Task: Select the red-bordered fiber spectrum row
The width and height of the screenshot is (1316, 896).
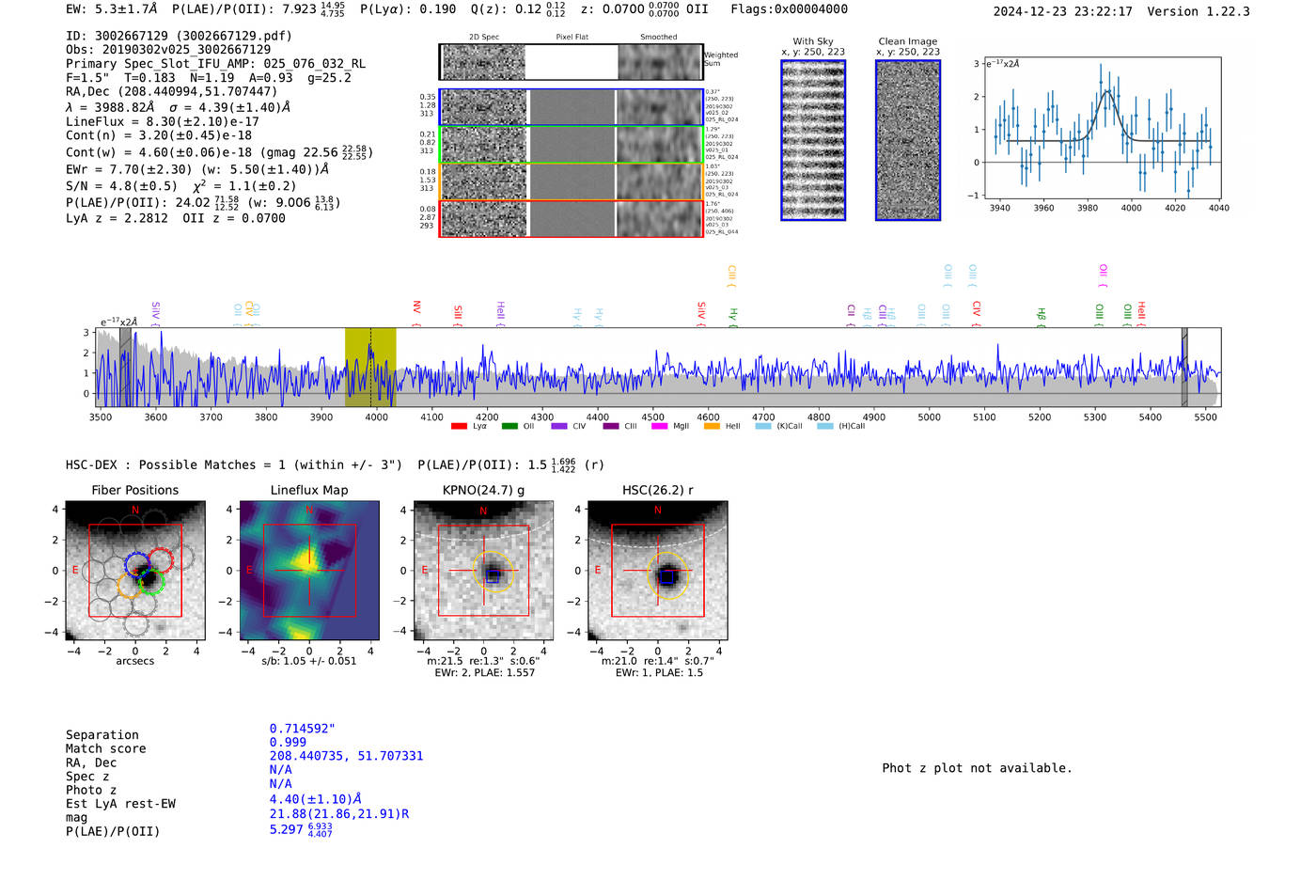Action: pos(571,218)
